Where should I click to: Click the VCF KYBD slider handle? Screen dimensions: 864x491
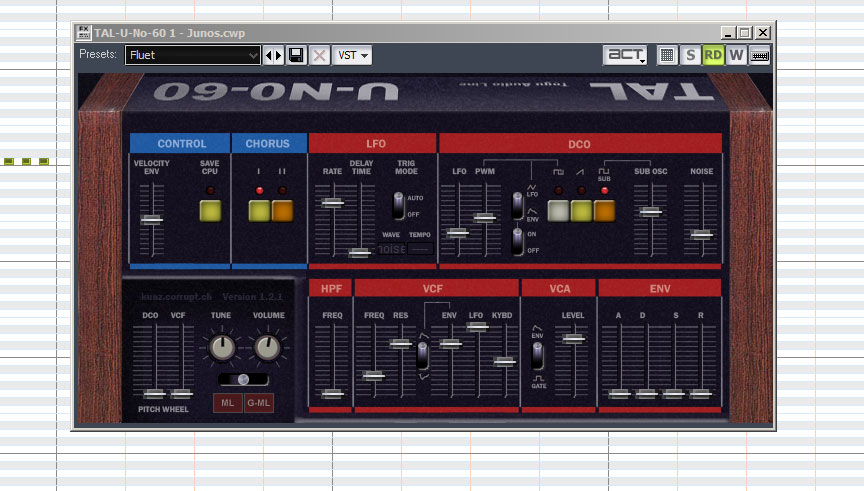[504, 361]
